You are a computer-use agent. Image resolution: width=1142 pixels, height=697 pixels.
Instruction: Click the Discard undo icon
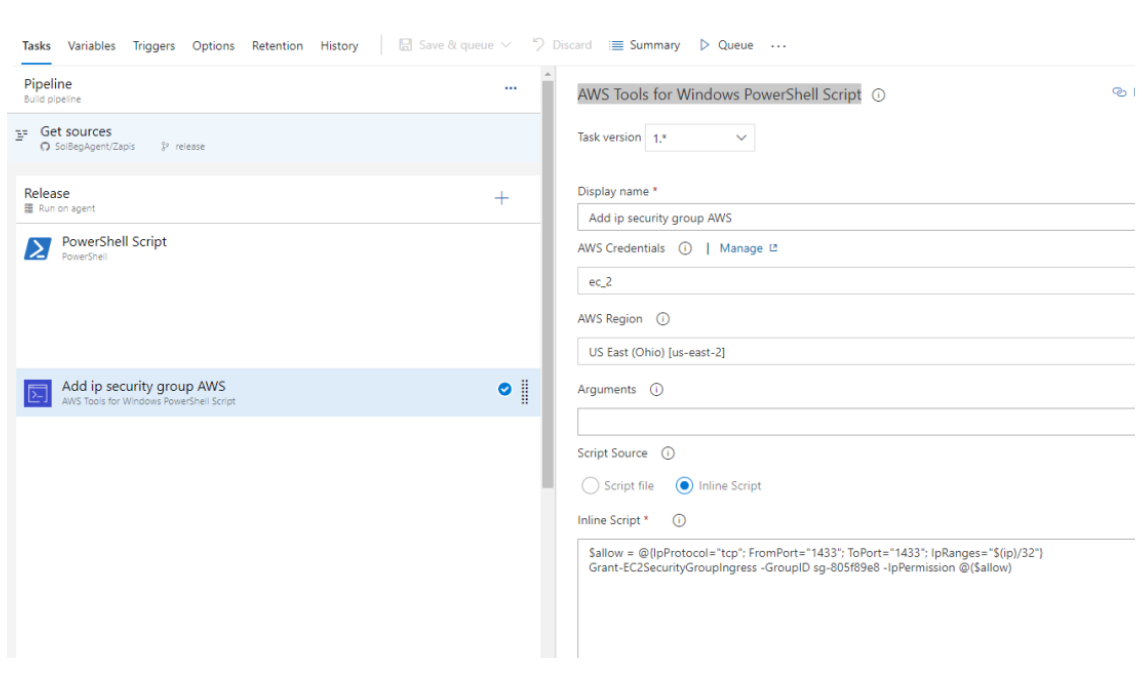[538, 44]
